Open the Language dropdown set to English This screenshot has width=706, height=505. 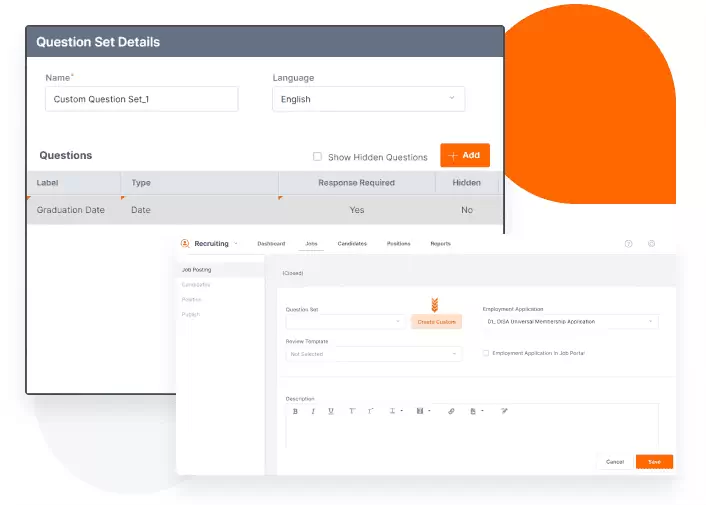pyautogui.click(x=368, y=99)
